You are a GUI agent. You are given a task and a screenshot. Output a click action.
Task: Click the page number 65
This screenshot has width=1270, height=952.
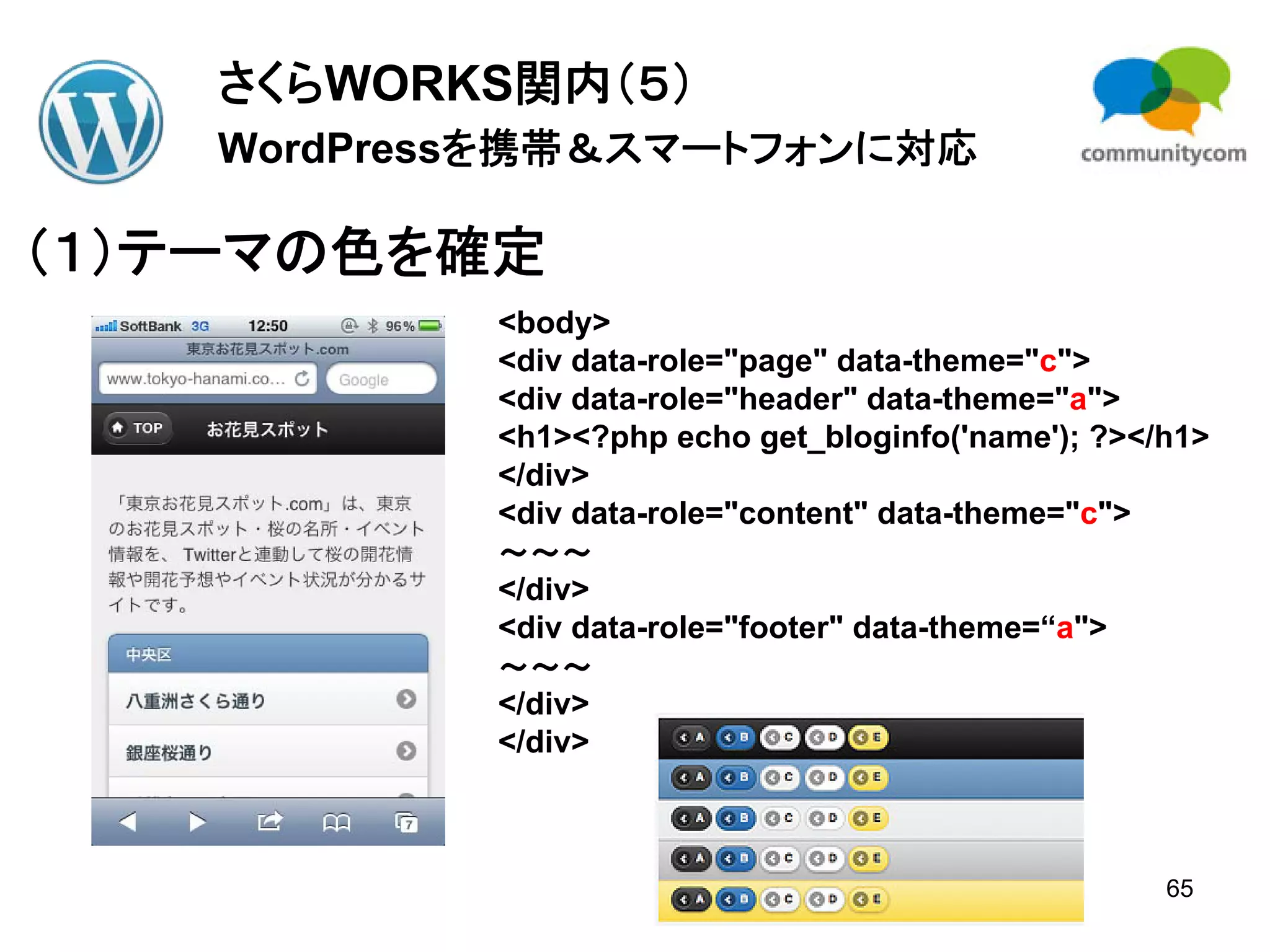pyautogui.click(x=1179, y=888)
